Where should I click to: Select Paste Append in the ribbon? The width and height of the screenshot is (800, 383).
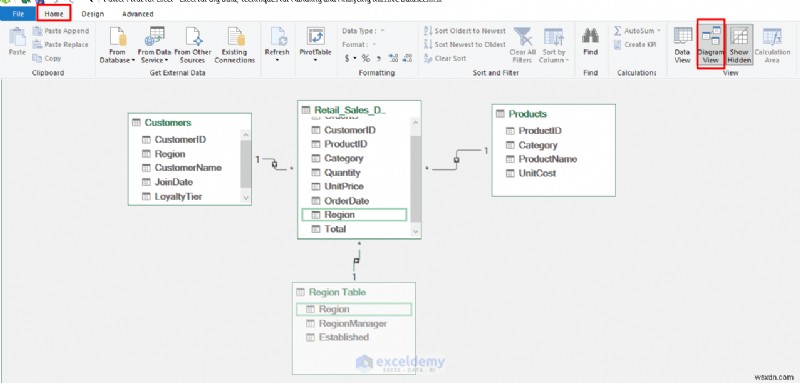[x=61, y=31]
